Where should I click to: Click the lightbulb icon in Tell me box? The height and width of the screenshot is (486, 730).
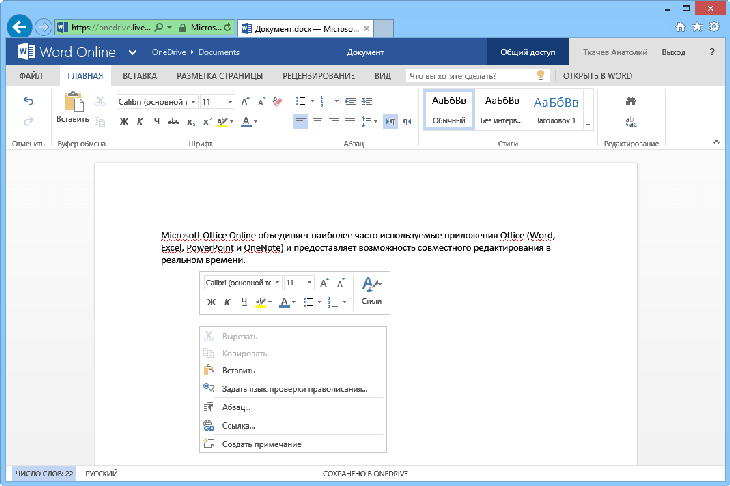pos(541,75)
